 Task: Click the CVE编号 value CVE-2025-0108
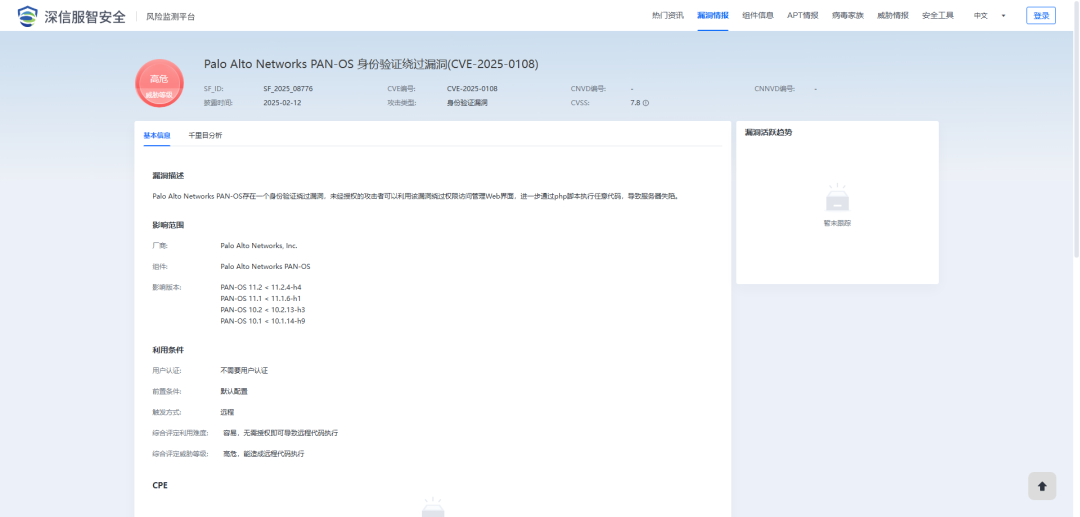(x=472, y=89)
